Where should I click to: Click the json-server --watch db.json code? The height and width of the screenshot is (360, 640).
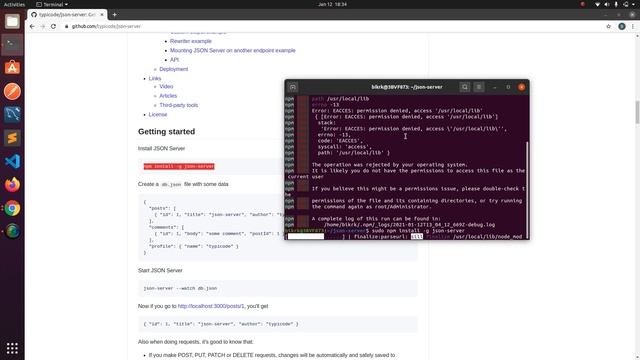[180, 288]
